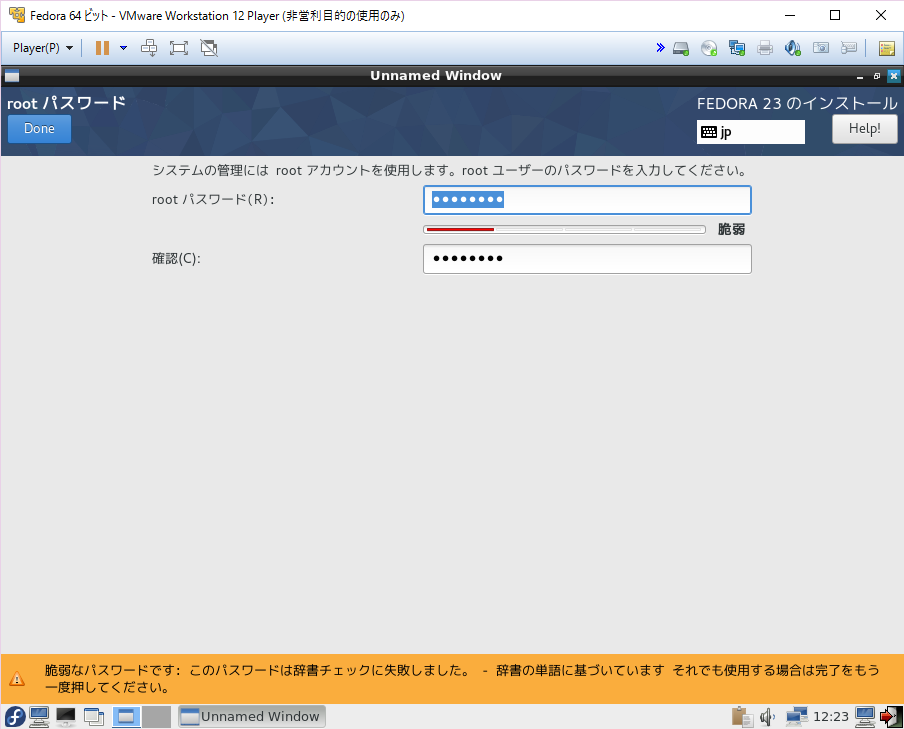Select the Unnamed Window taskbar entry

251,716
